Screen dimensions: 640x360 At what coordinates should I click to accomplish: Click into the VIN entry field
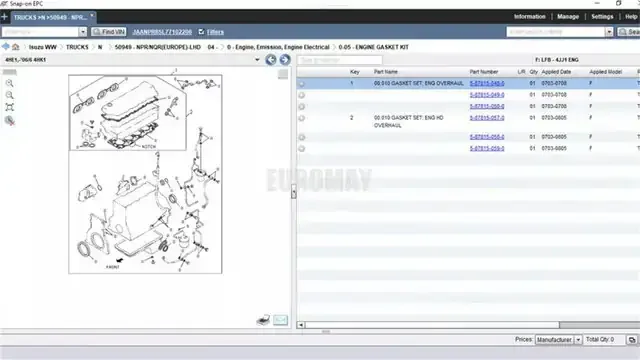[40, 32]
